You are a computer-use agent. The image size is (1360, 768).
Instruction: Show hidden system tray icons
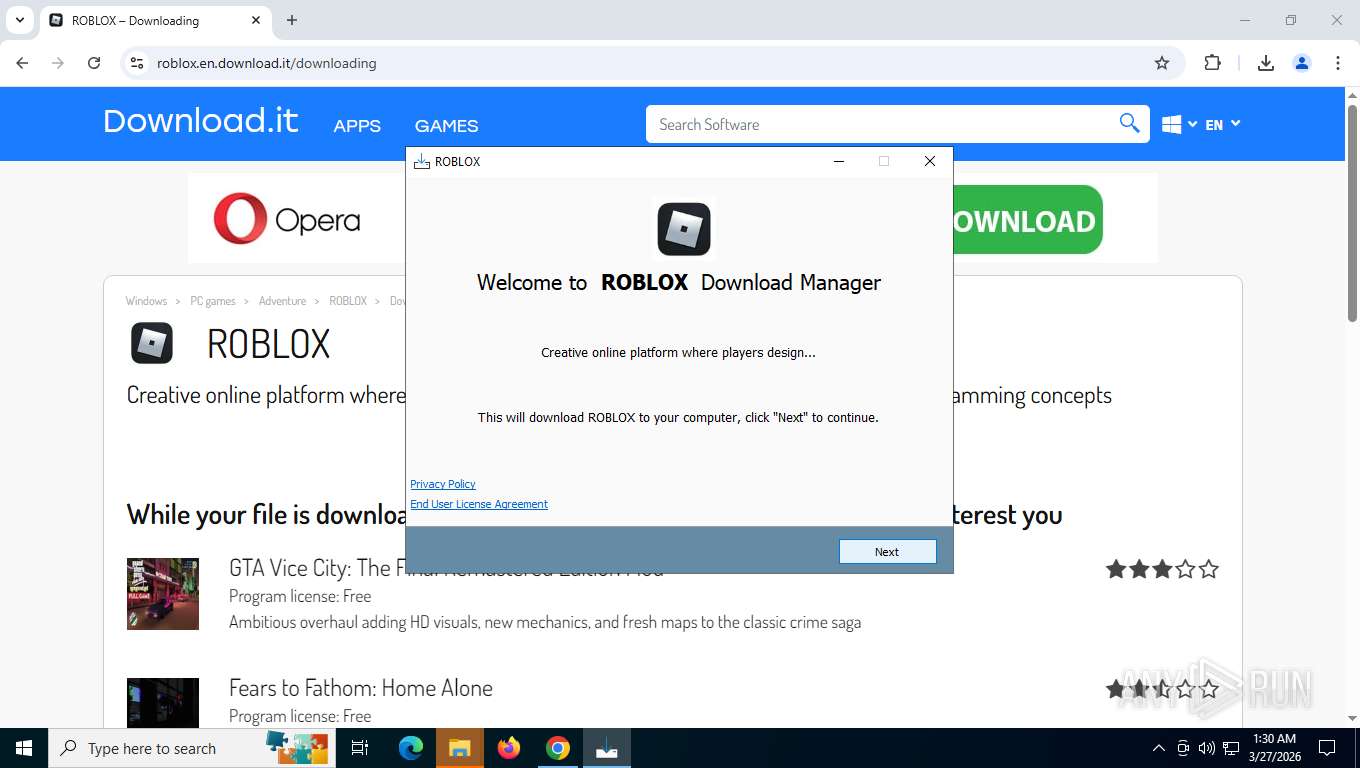pos(1159,748)
